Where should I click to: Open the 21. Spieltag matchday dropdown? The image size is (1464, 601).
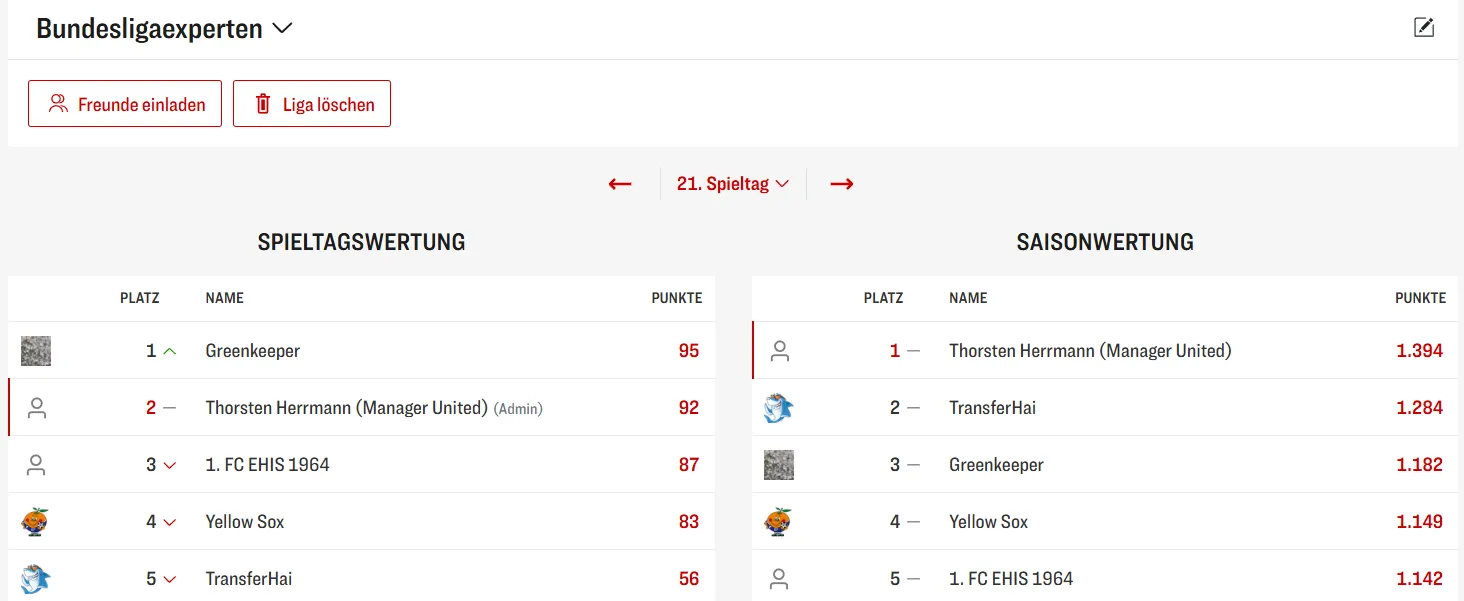coord(733,184)
